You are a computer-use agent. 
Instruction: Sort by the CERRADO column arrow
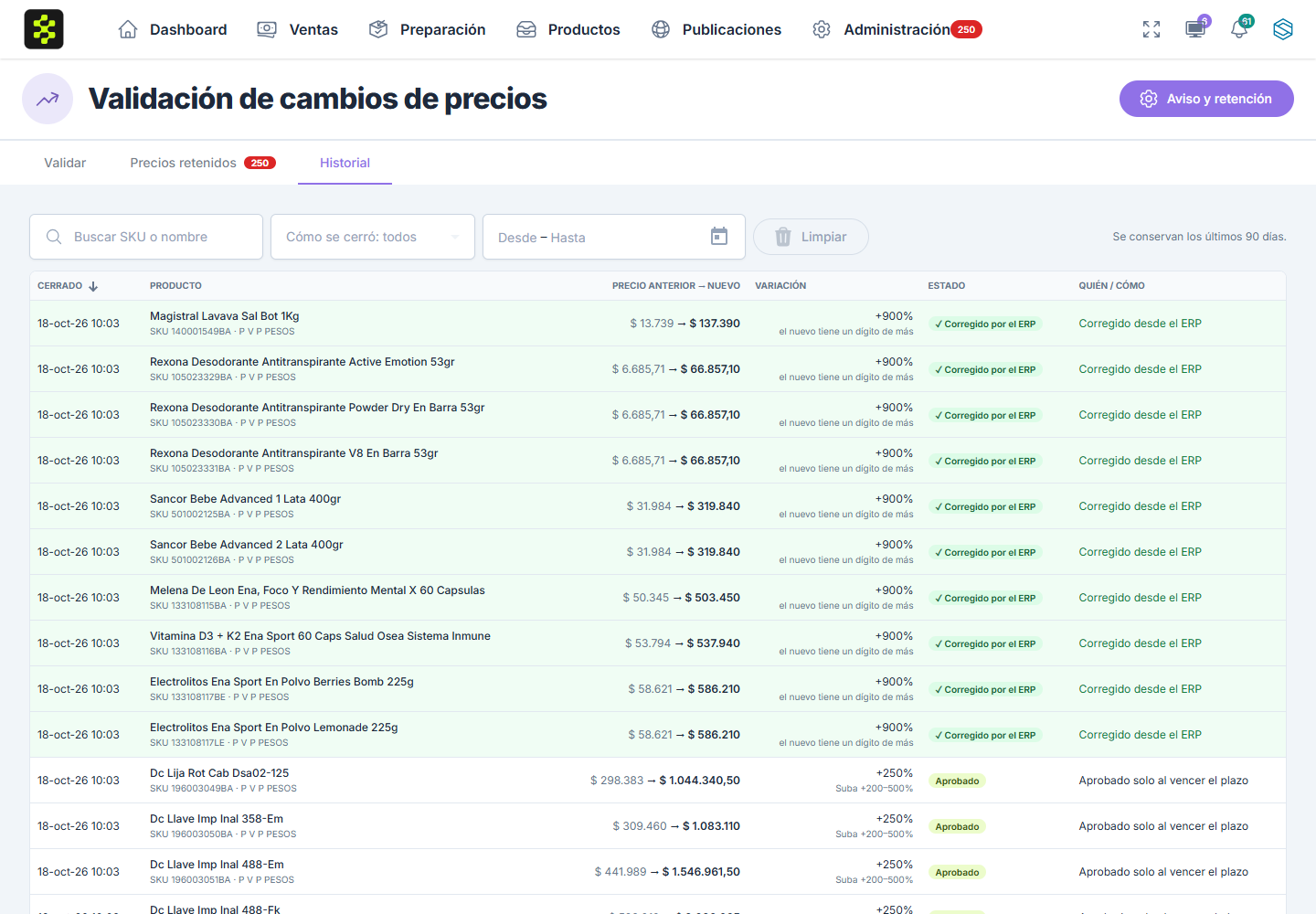click(93, 286)
